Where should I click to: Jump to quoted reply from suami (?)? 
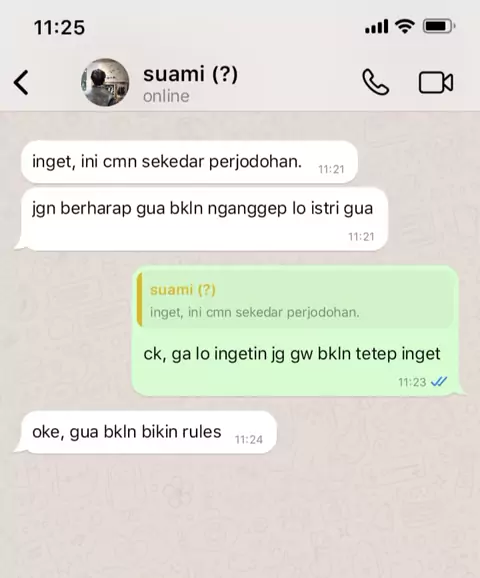[295, 301]
